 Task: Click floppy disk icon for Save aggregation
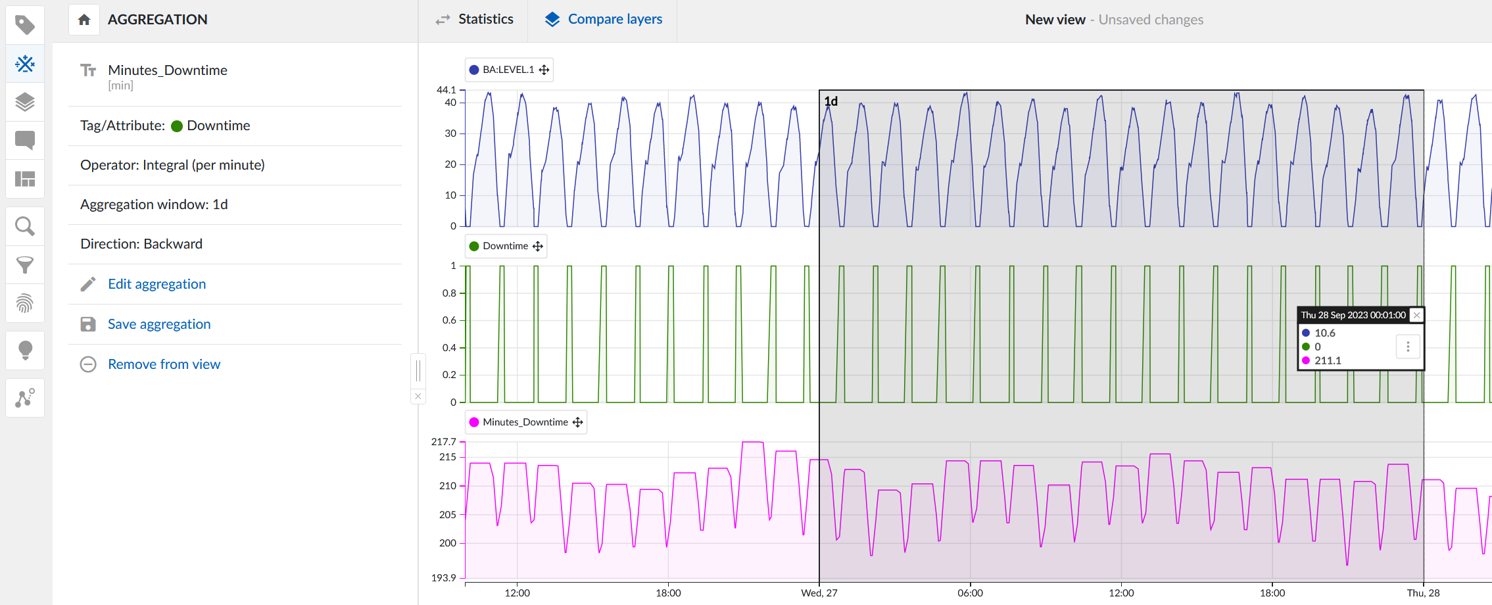[88, 324]
